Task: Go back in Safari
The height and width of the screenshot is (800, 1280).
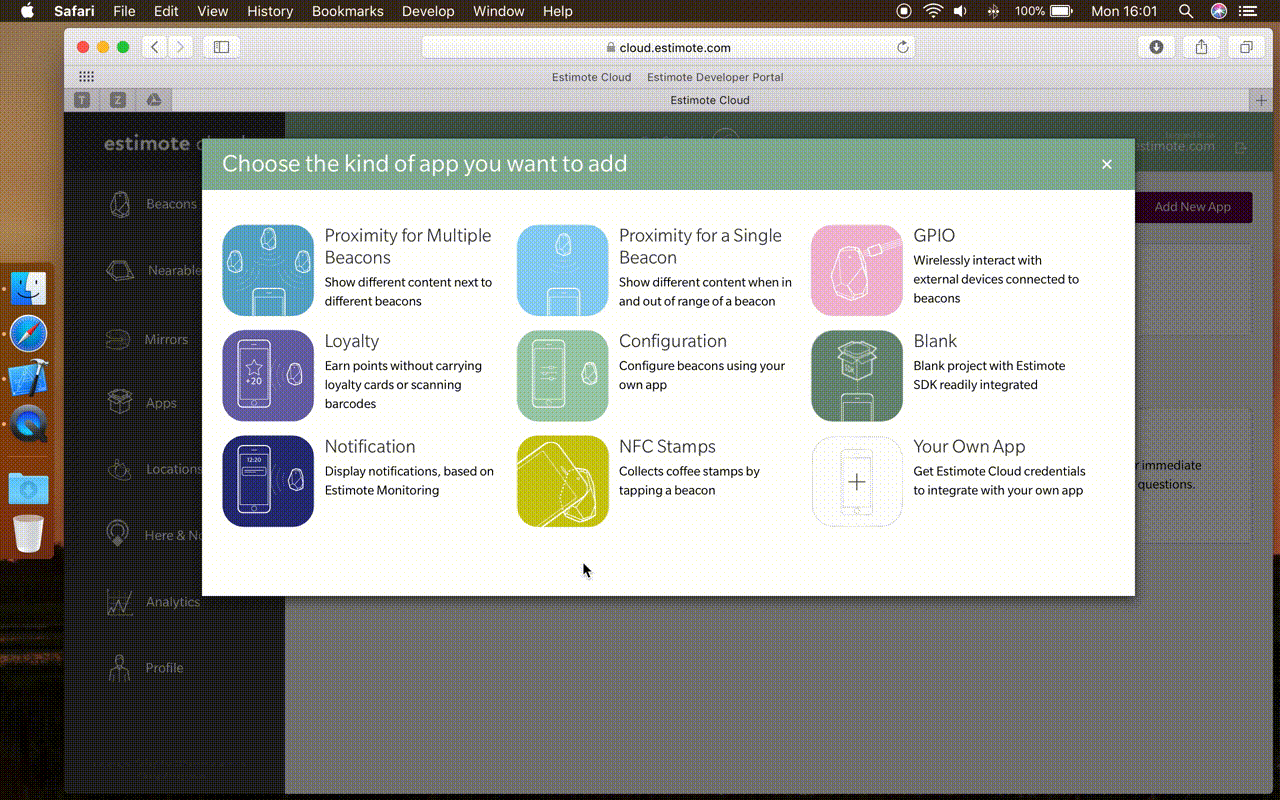Action: [154, 47]
